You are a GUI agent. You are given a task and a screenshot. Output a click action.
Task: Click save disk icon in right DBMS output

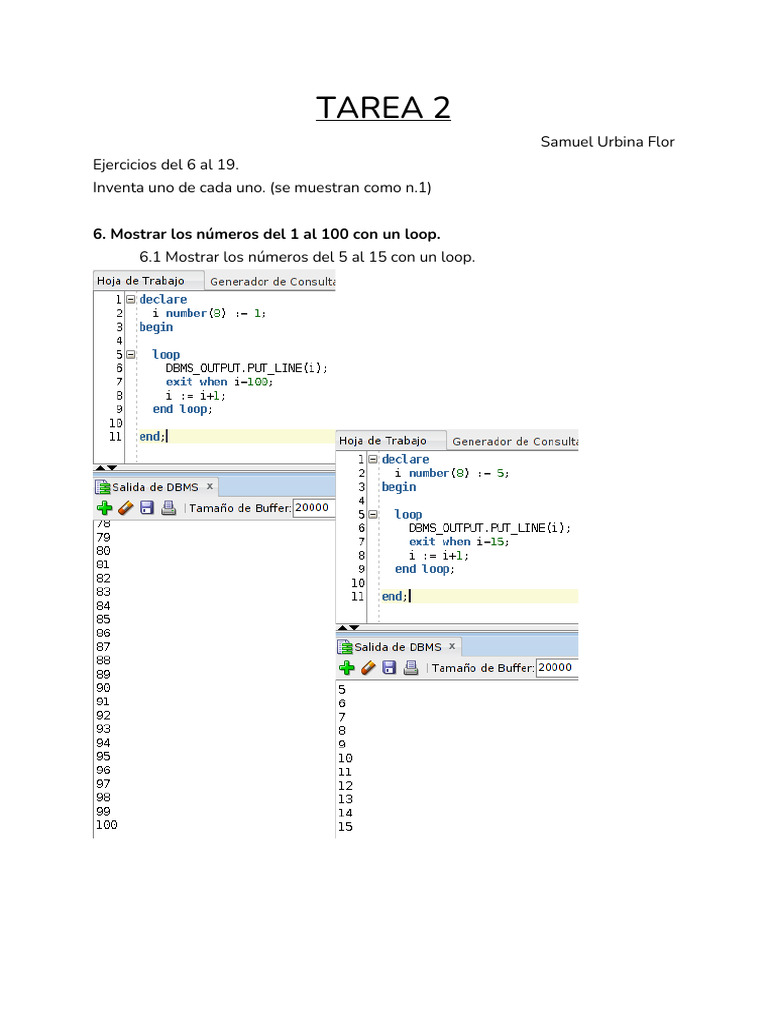(389, 667)
